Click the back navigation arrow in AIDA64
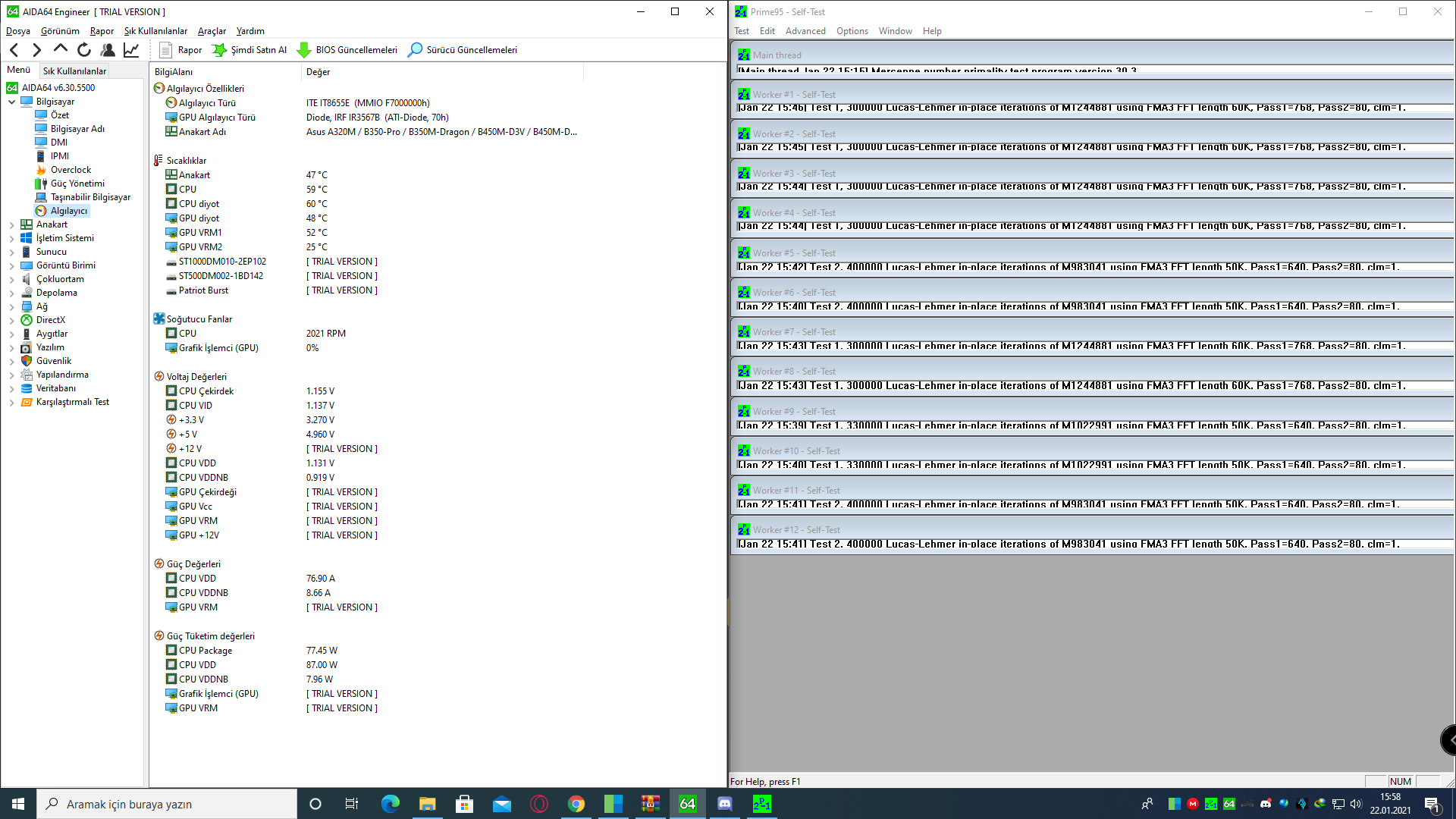Screen dimensions: 1456x819 pos(14,50)
